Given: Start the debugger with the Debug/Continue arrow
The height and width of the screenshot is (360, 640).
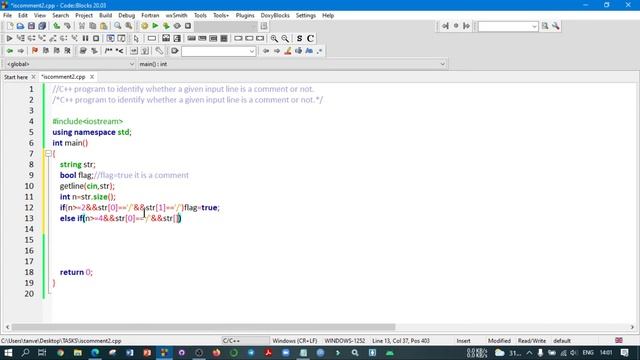Looking at the screenshot, I should (x=9, y=38).
